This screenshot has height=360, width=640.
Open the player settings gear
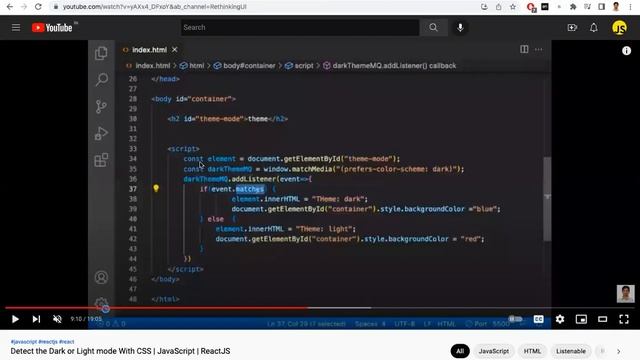[x=560, y=319]
